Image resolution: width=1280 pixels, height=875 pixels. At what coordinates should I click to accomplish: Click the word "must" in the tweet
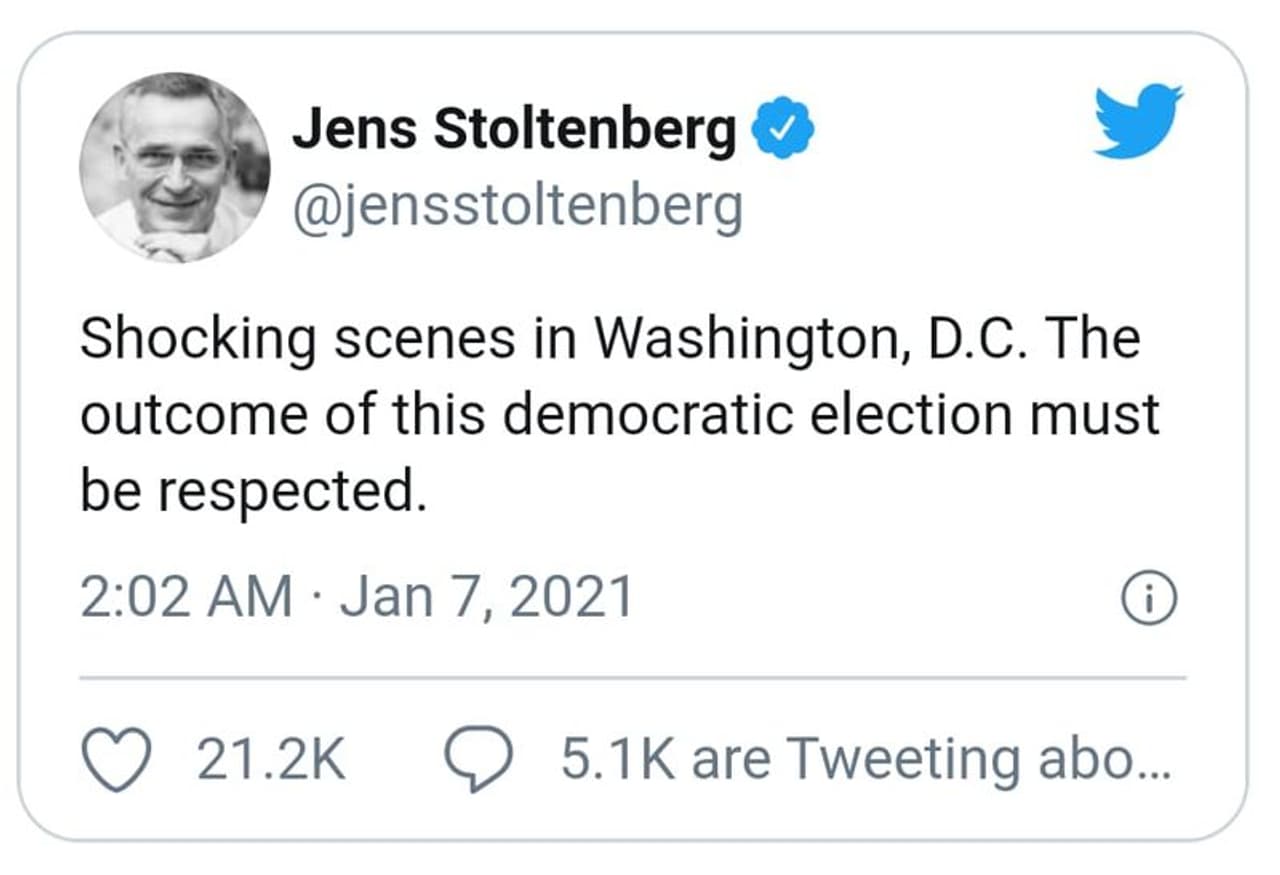point(1110,414)
